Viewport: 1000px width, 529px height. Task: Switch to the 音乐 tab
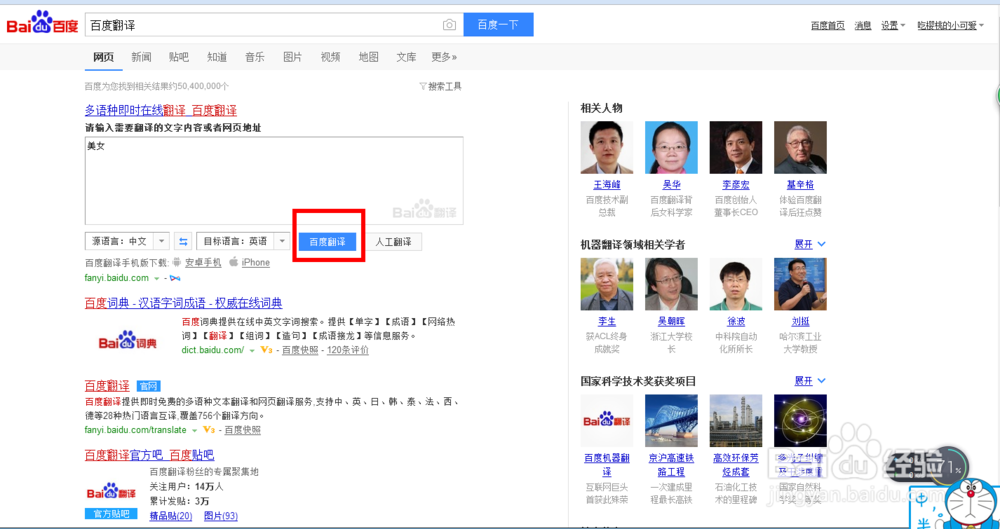pyautogui.click(x=254, y=57)
